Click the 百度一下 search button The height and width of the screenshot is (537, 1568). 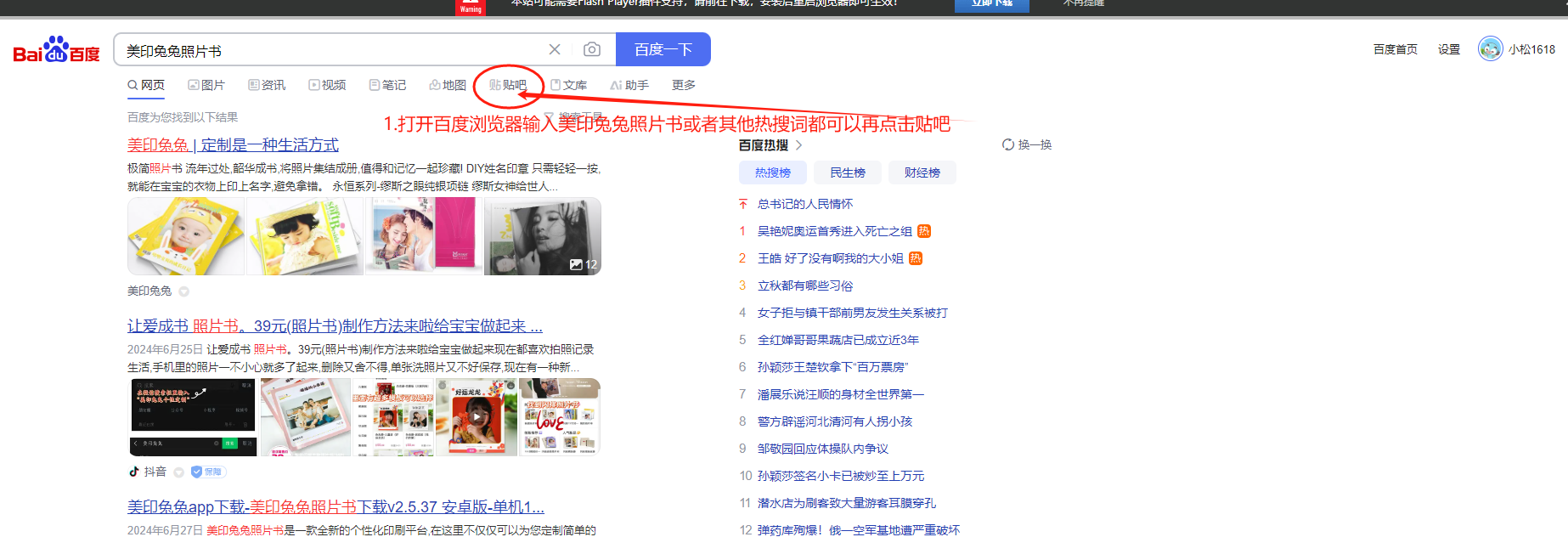pyautogui.click(x=663, y=49)
